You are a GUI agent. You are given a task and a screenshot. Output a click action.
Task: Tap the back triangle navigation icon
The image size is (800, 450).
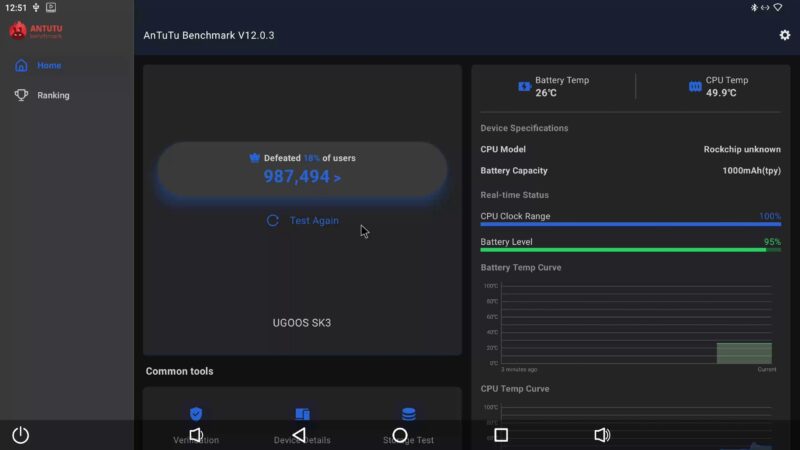[x=299, y=435]
